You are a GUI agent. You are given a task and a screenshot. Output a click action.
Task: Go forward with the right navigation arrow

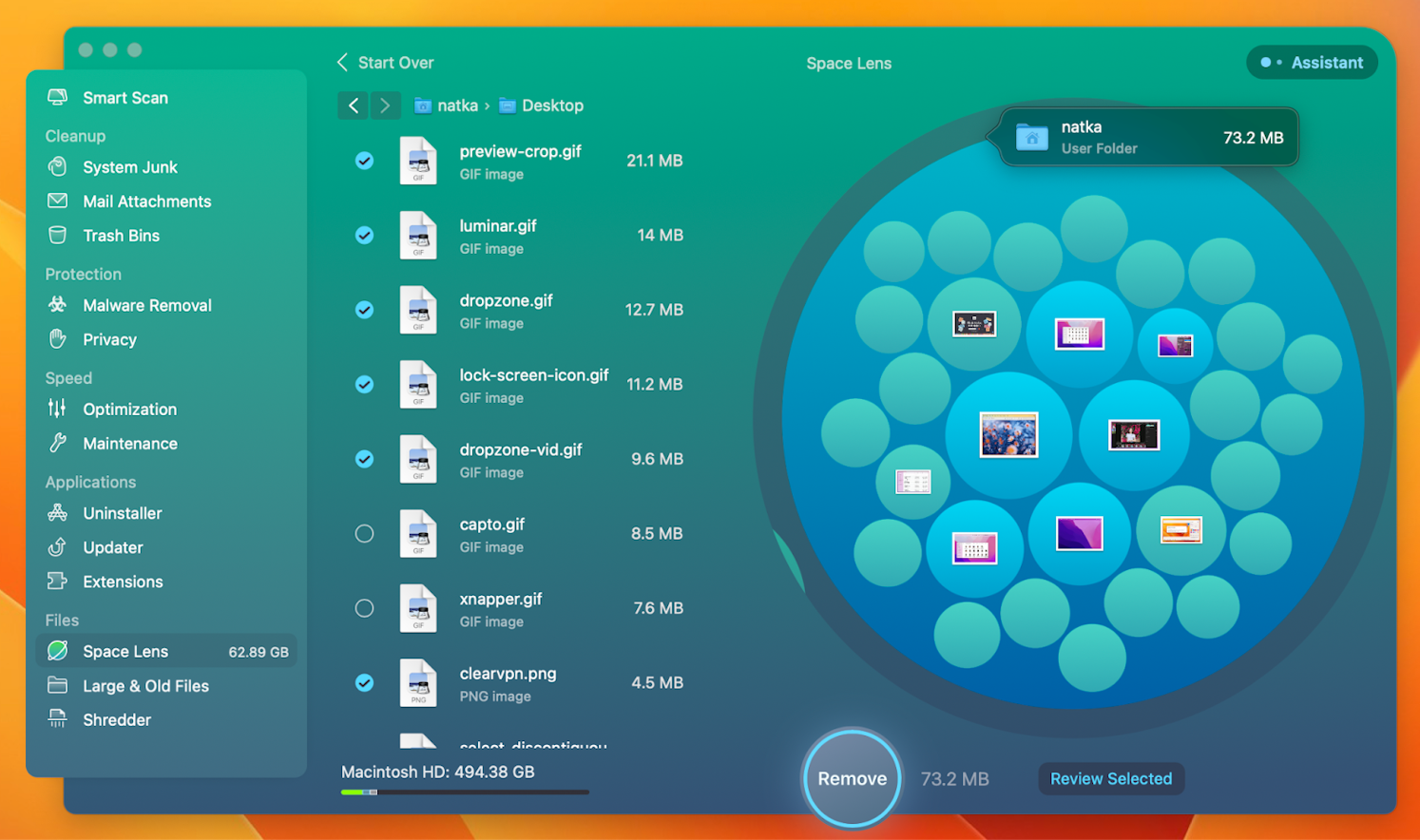point(385,105)
